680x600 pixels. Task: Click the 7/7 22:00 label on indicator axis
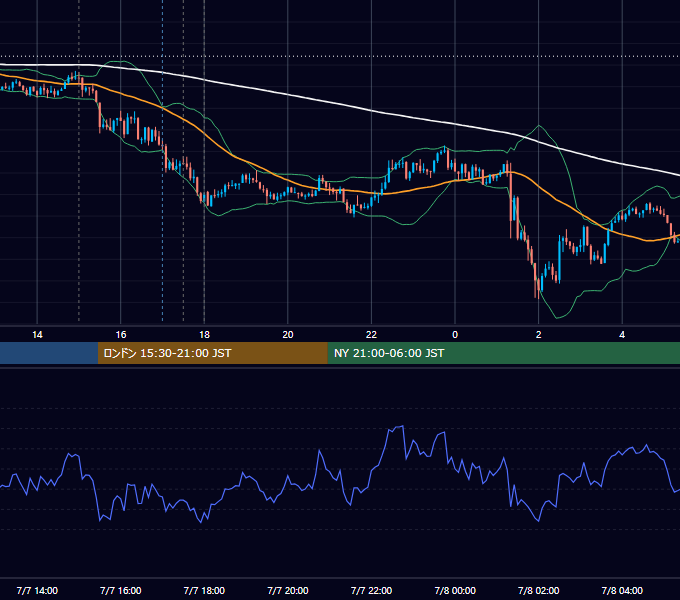pos(371,590)
